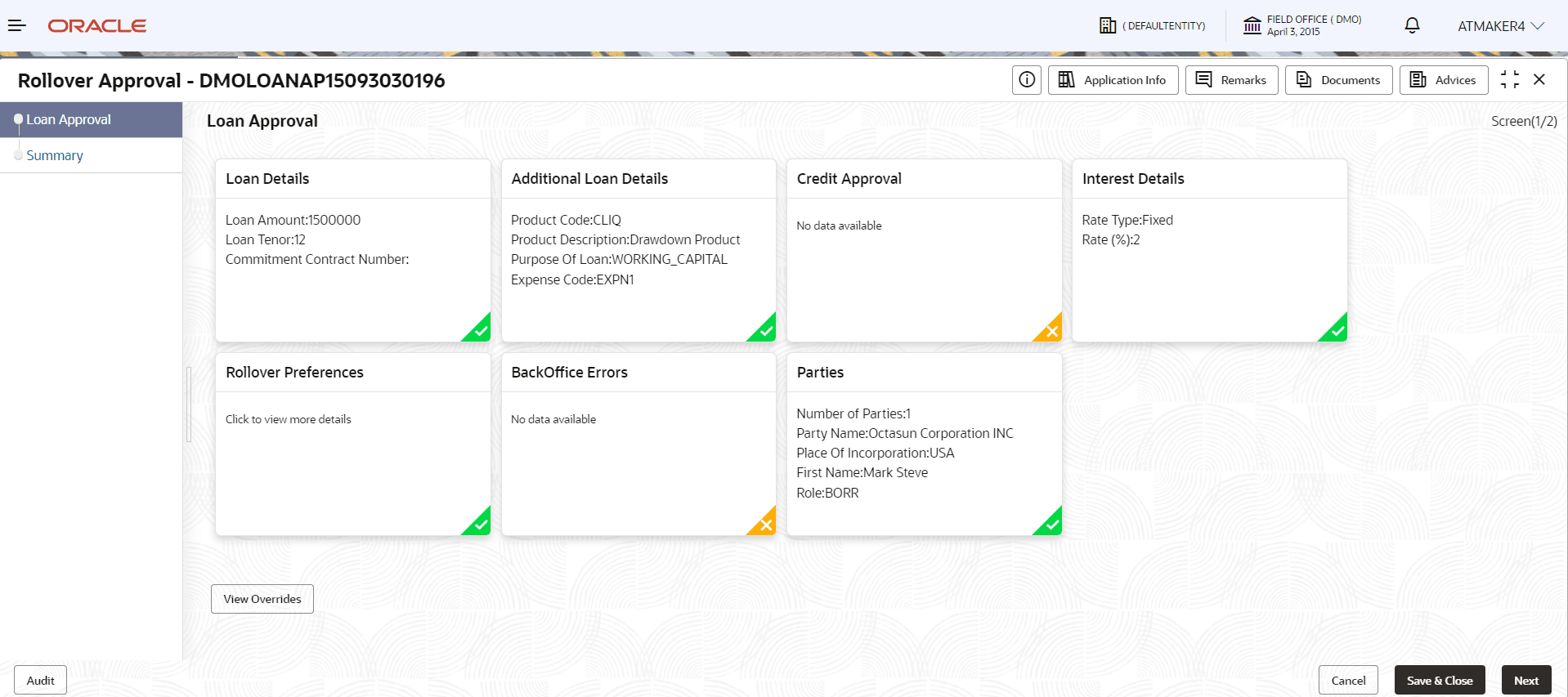Image resolution: width=1568 pixels, height=697 pixels.
Task: Toggle the fullscreen expand icon
Action: click(x=1510, y=79)
